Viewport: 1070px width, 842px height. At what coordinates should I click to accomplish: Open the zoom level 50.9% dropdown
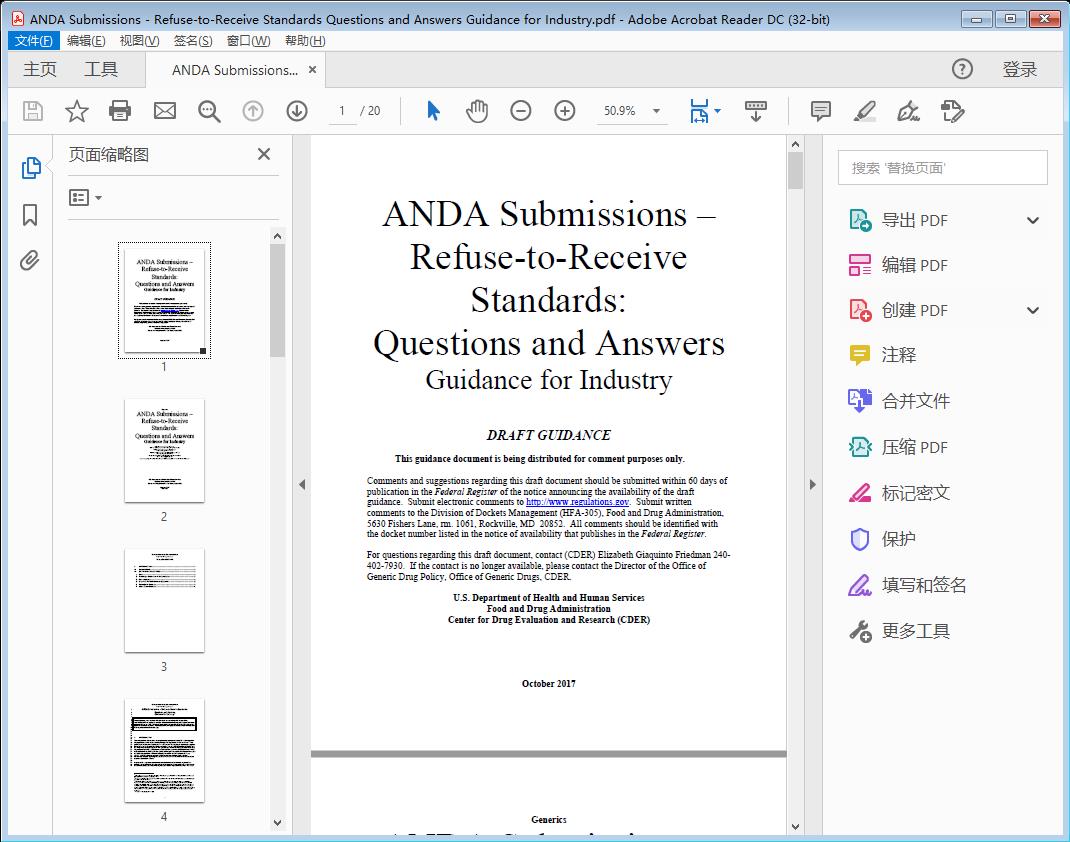tap(632, 111)
